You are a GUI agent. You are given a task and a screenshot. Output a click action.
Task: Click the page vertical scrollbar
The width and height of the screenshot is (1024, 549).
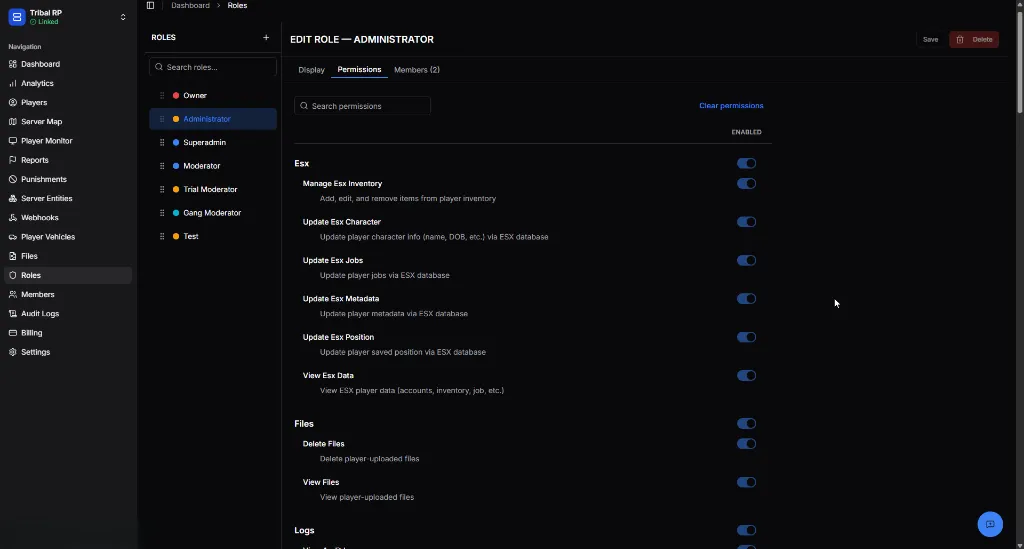[x=1019, y=62]
